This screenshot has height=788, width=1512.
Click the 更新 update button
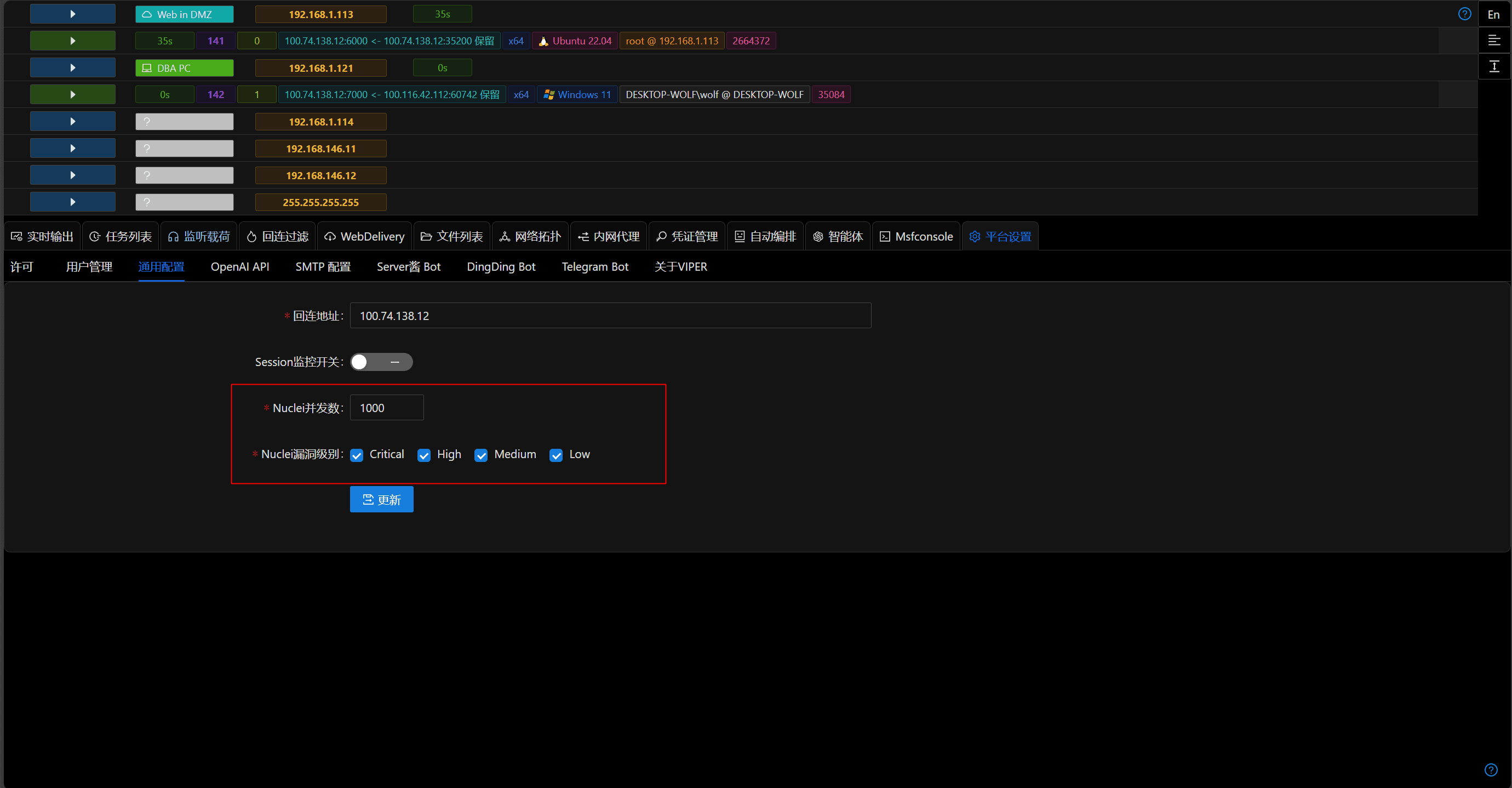coord(381,500)
